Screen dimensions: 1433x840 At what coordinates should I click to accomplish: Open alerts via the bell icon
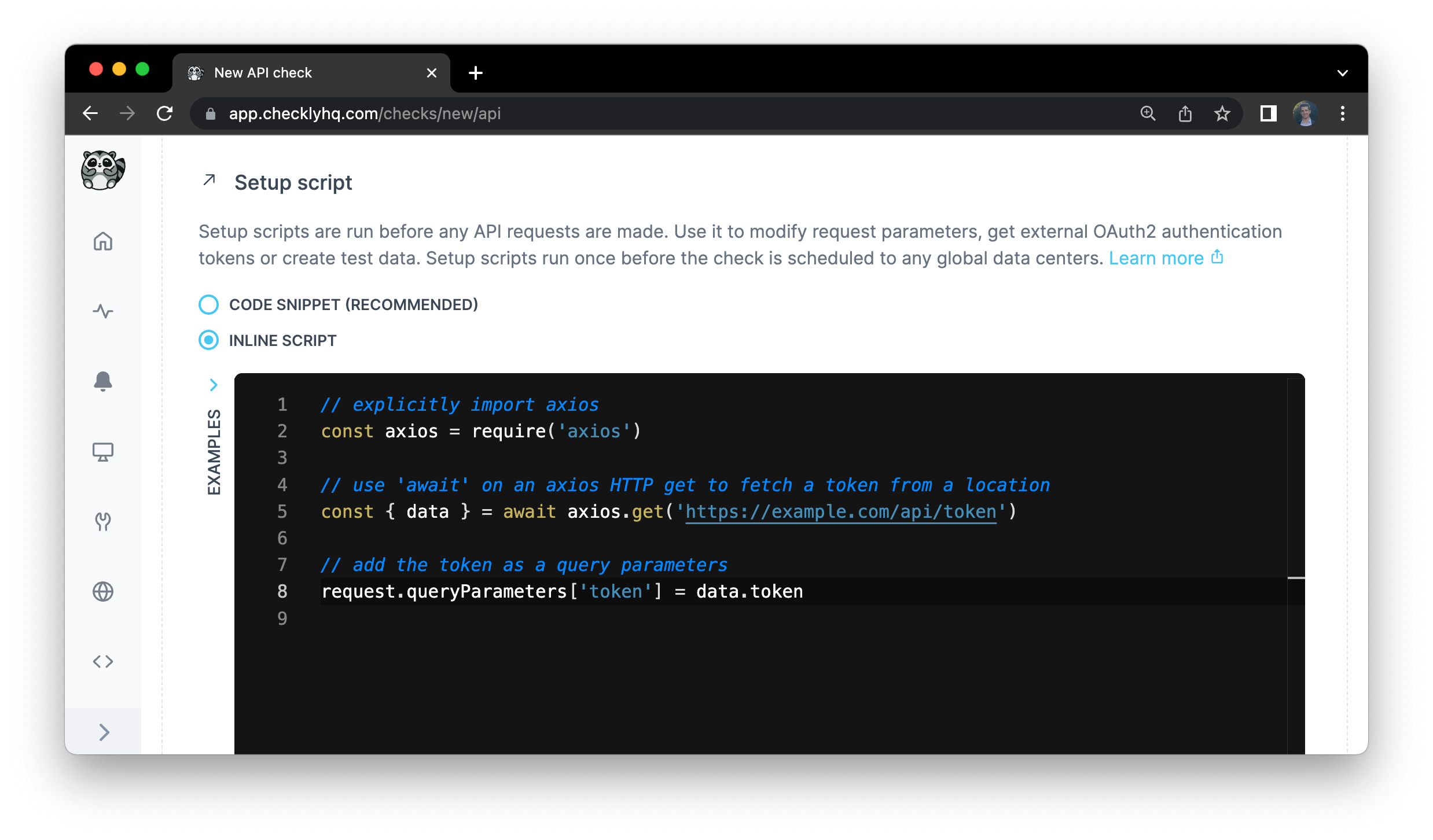[x=103, y=381]
